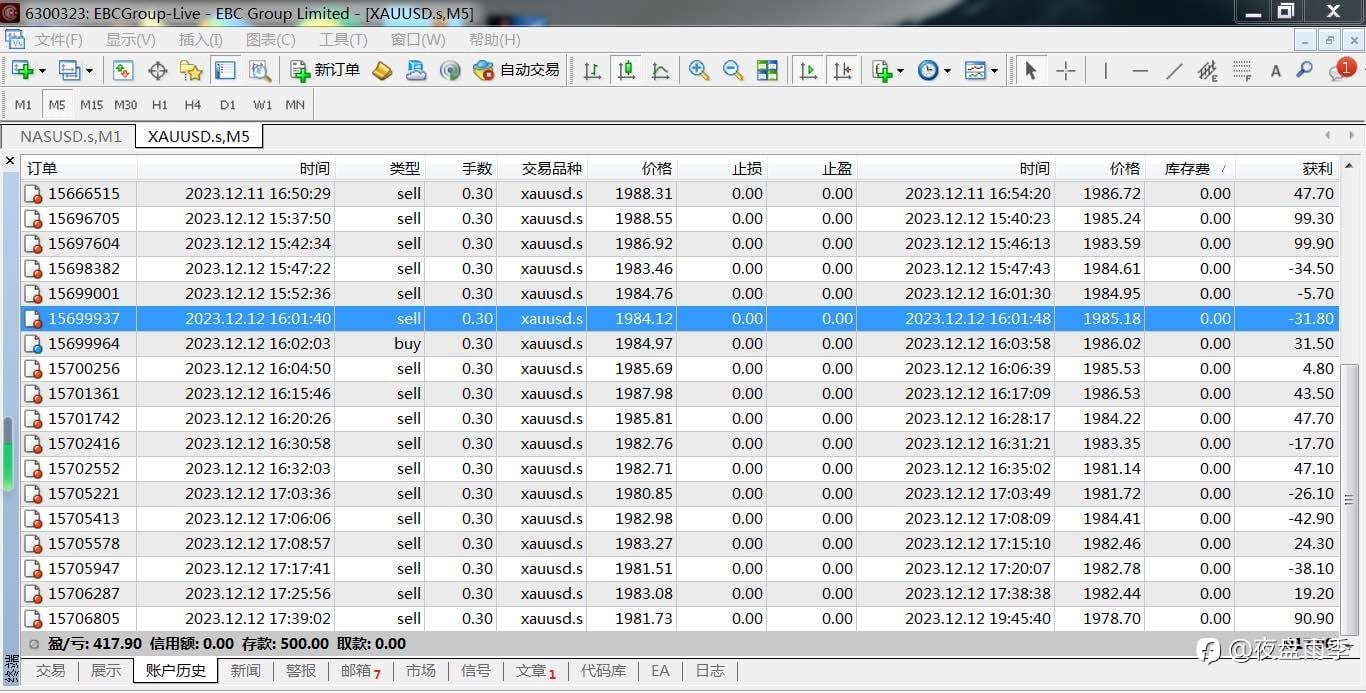Expand the Profiles dropdown arrow

point(89,71)
